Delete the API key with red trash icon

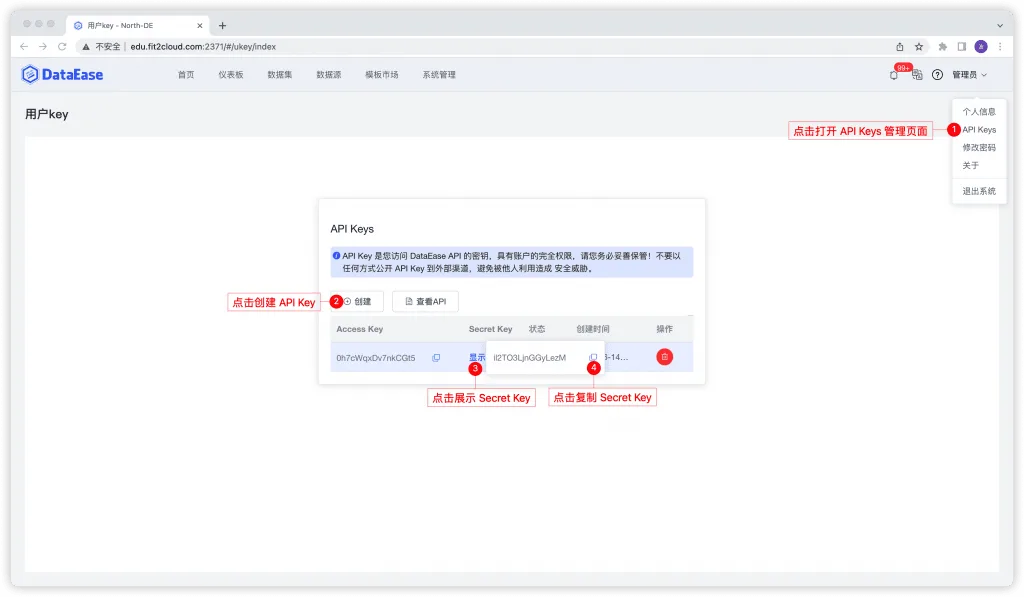click(664, 357)
